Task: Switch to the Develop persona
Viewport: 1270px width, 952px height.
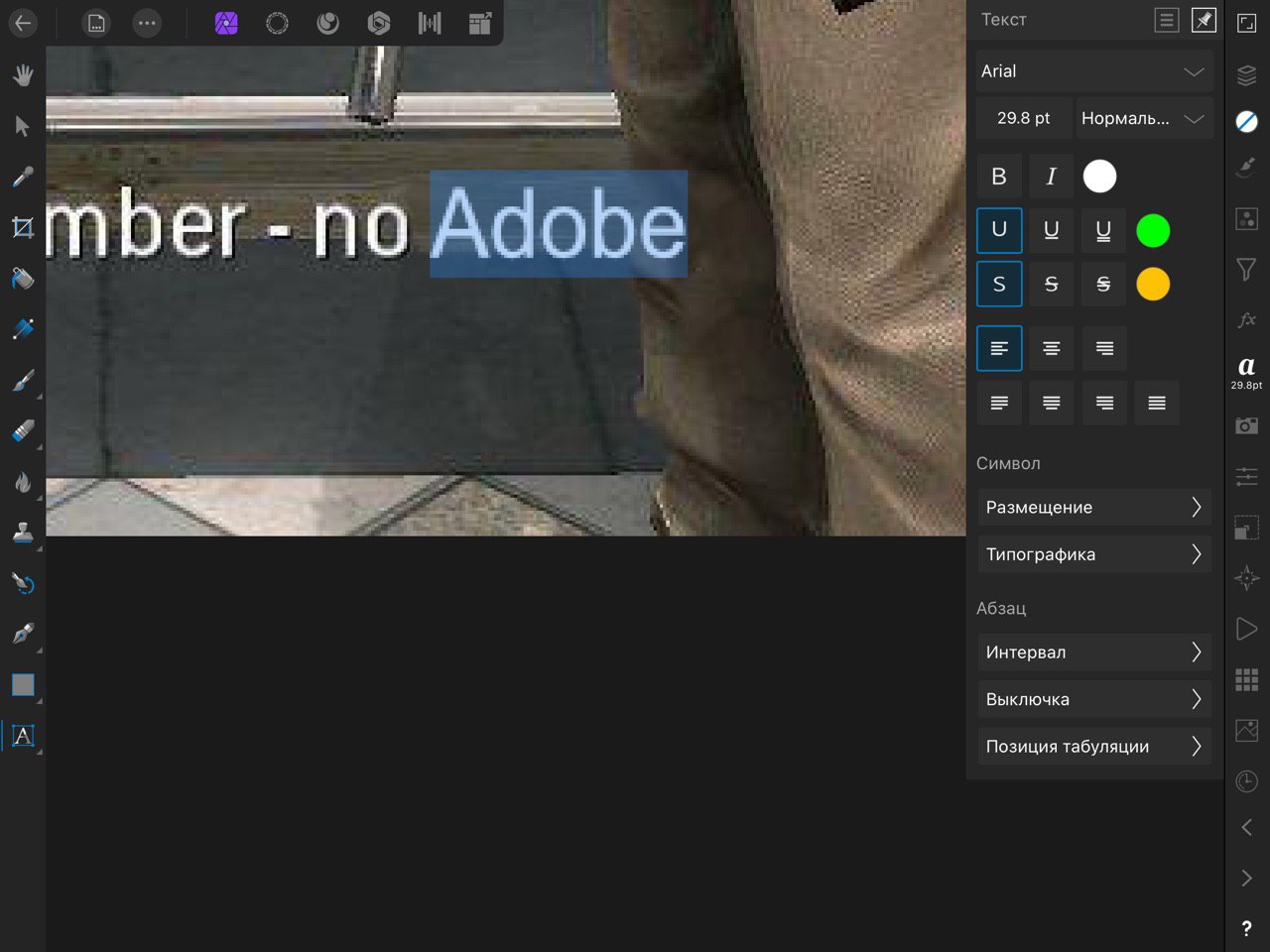Action: tap(378, 23)
